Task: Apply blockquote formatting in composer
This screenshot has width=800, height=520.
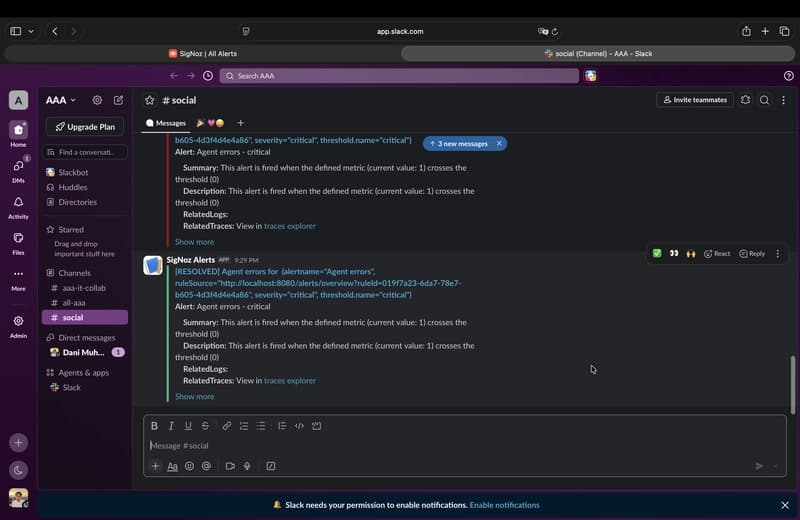Action: click(282, 426)
